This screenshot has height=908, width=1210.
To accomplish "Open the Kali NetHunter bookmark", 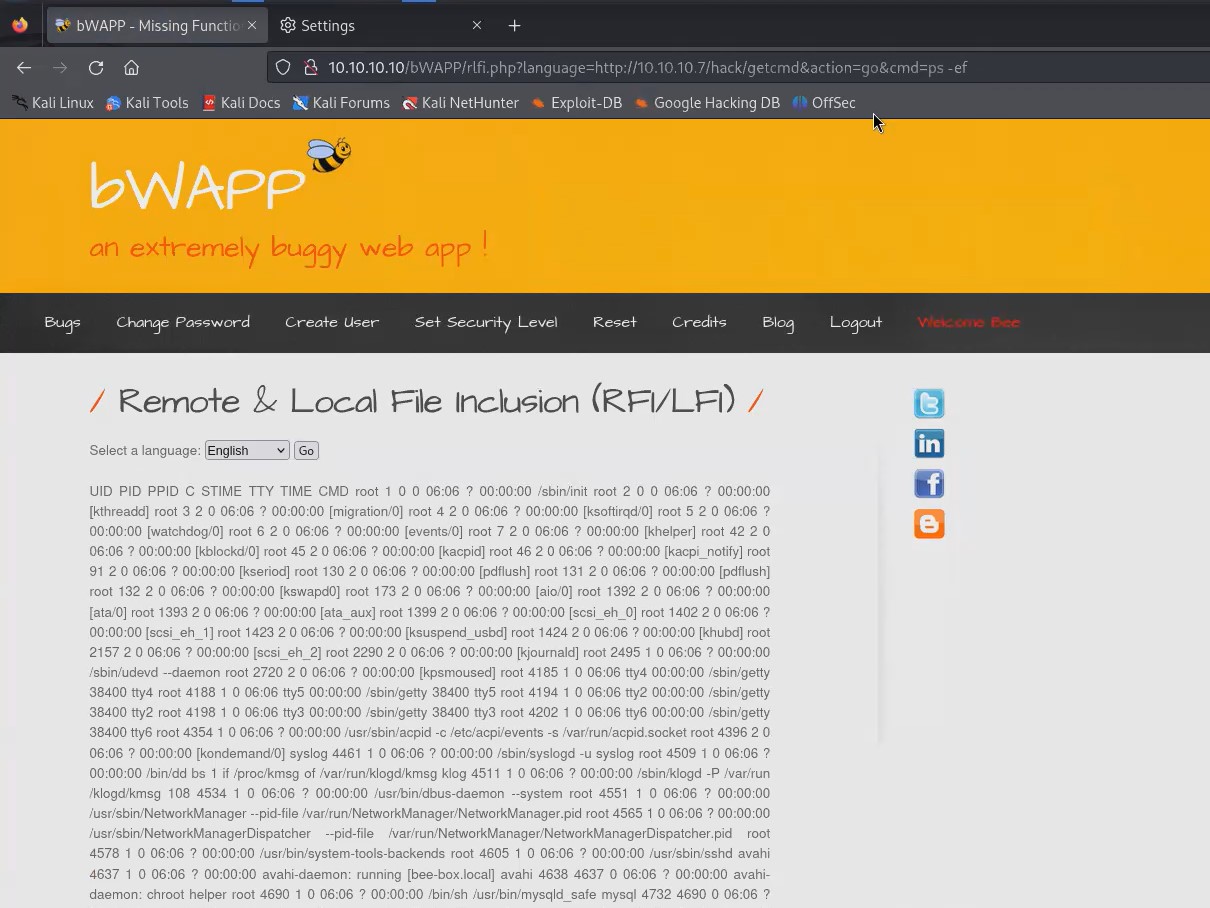I will click(x=460, y=102).
